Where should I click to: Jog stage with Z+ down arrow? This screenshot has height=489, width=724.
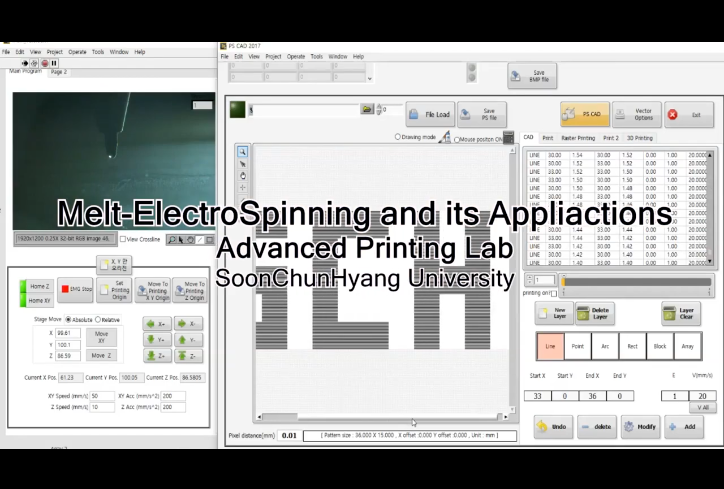tap(157, 356)
